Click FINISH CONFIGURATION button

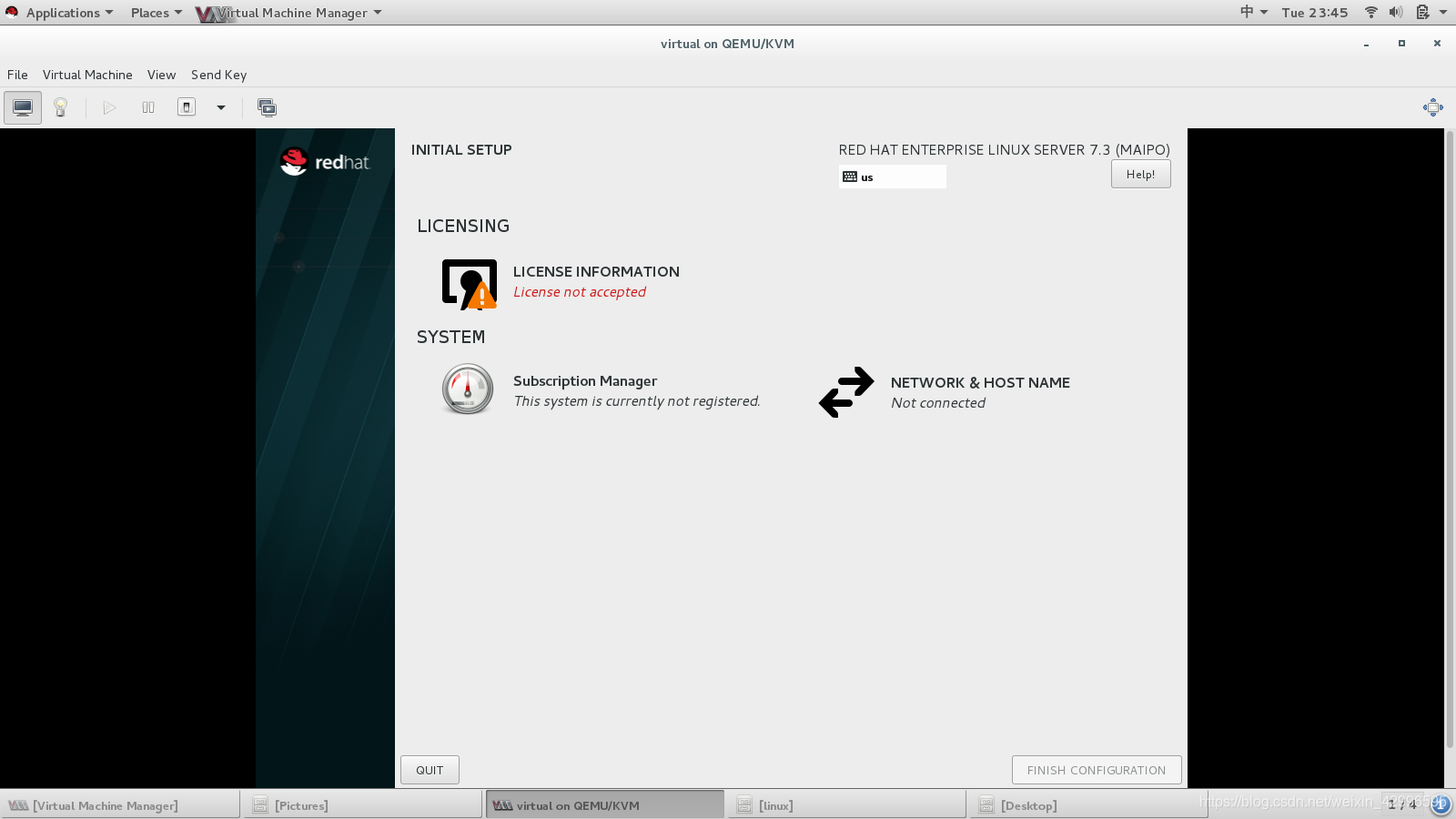(1097, 770)
